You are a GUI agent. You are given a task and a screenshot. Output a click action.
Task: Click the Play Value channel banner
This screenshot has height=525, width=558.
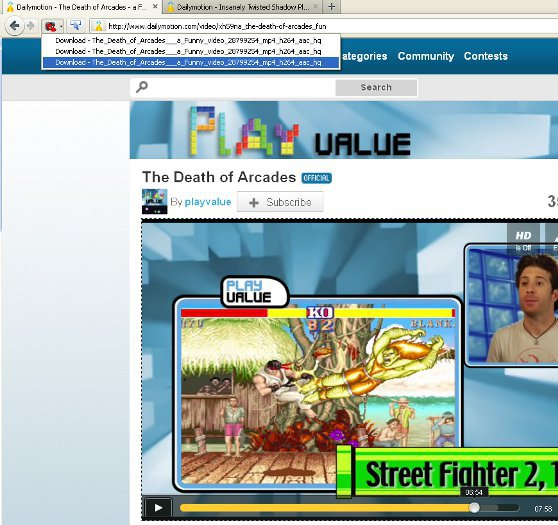pyautogui.click(x=344, y=130)
